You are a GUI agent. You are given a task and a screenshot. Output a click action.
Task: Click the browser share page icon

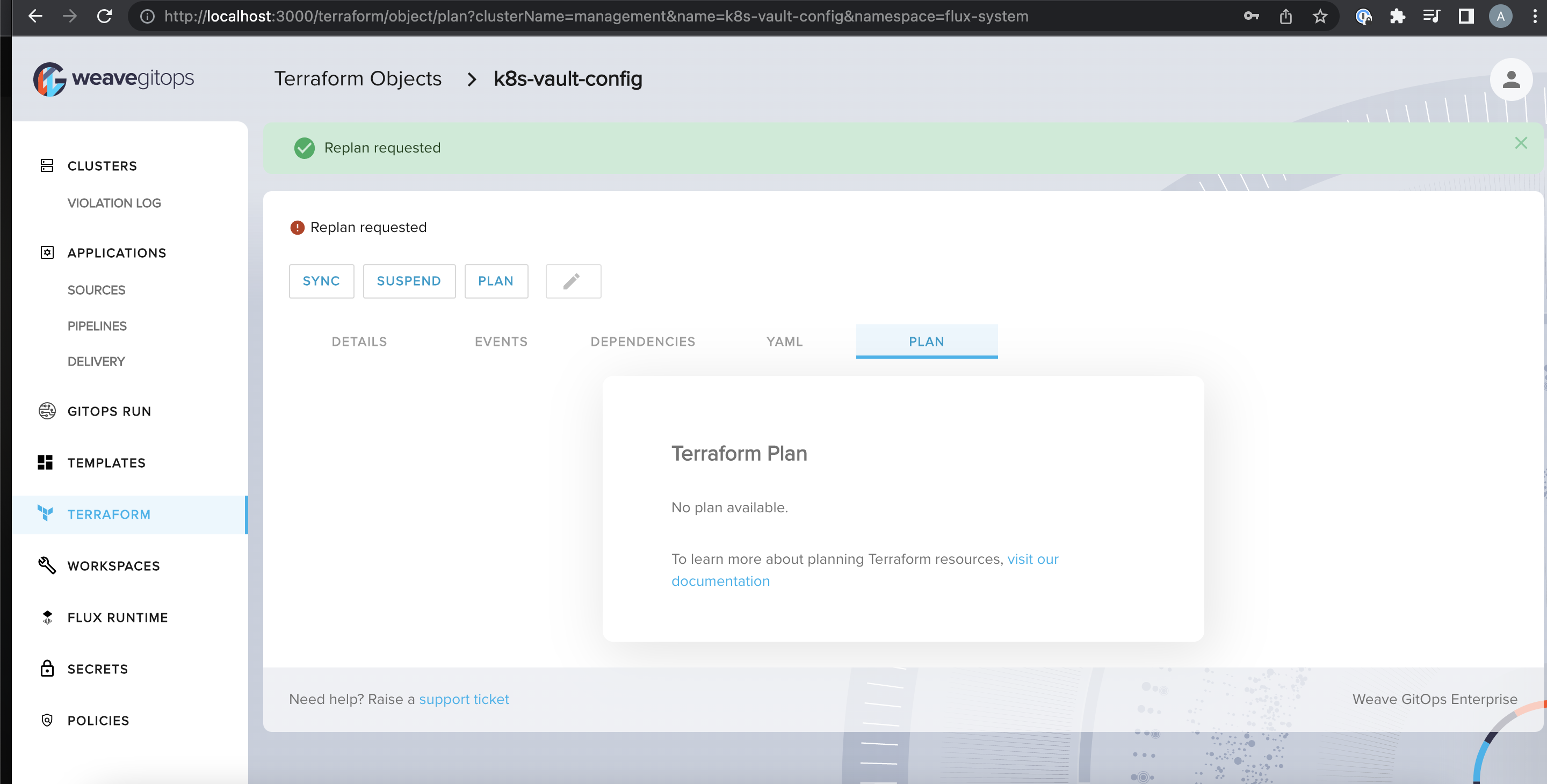point(1285,16)
